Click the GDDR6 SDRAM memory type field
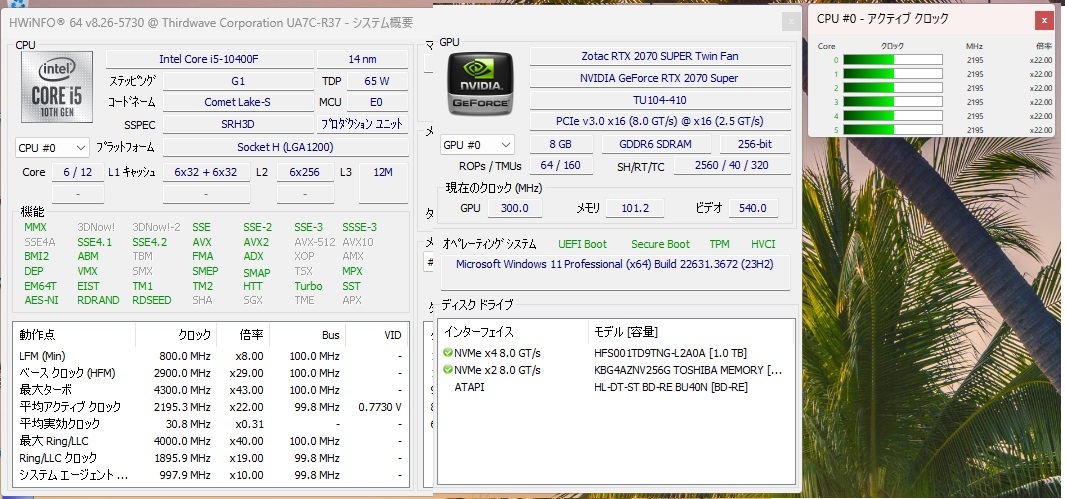Viewport: 1065px width, 499px height. tap(656, 145)
